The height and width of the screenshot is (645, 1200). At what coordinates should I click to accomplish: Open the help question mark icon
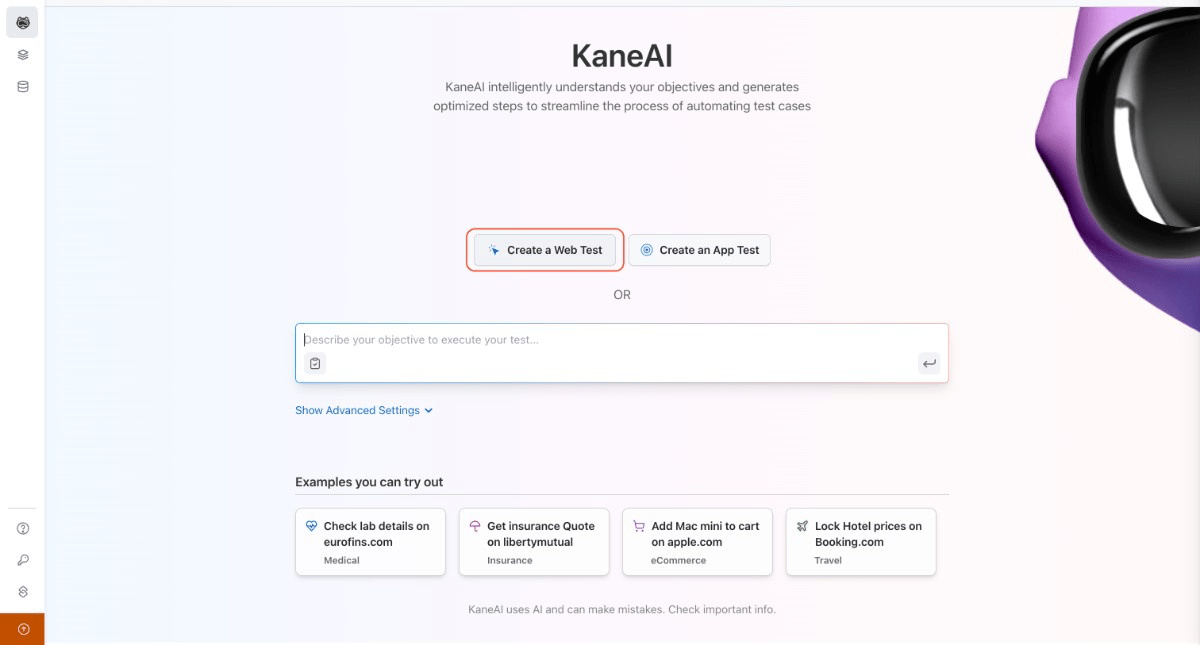[23, 529]
